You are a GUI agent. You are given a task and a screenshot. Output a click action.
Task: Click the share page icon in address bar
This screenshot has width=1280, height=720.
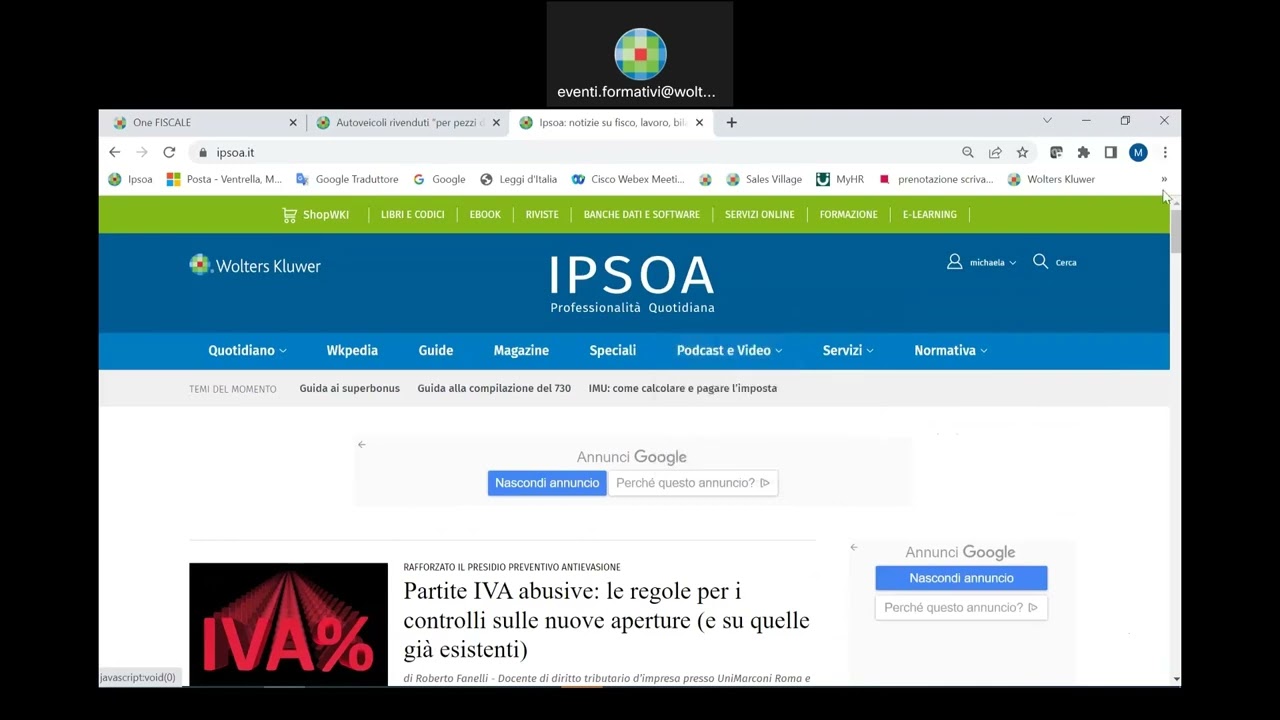[x=995, y=152]
